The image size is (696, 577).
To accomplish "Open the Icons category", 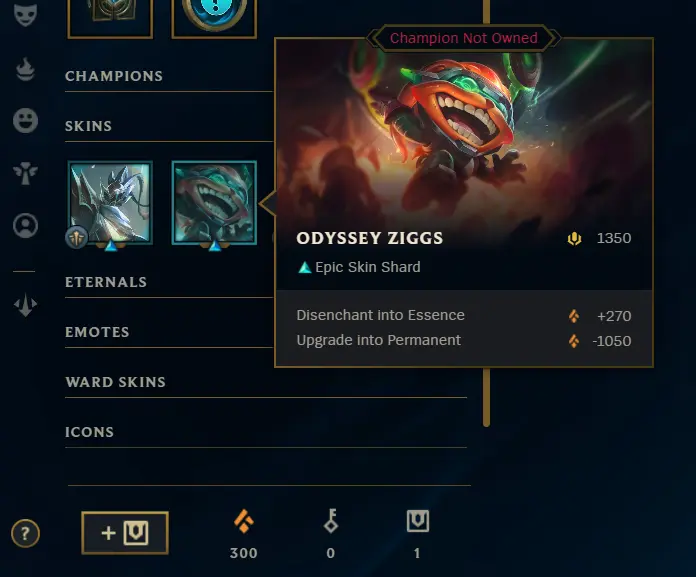I will (90, 432).
